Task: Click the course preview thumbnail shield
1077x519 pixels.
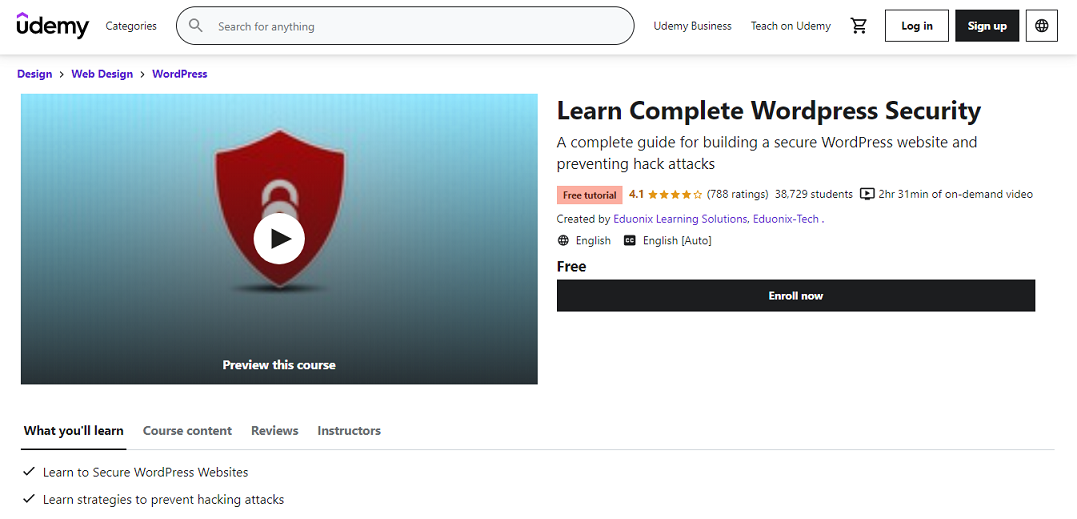Action: 280,207
